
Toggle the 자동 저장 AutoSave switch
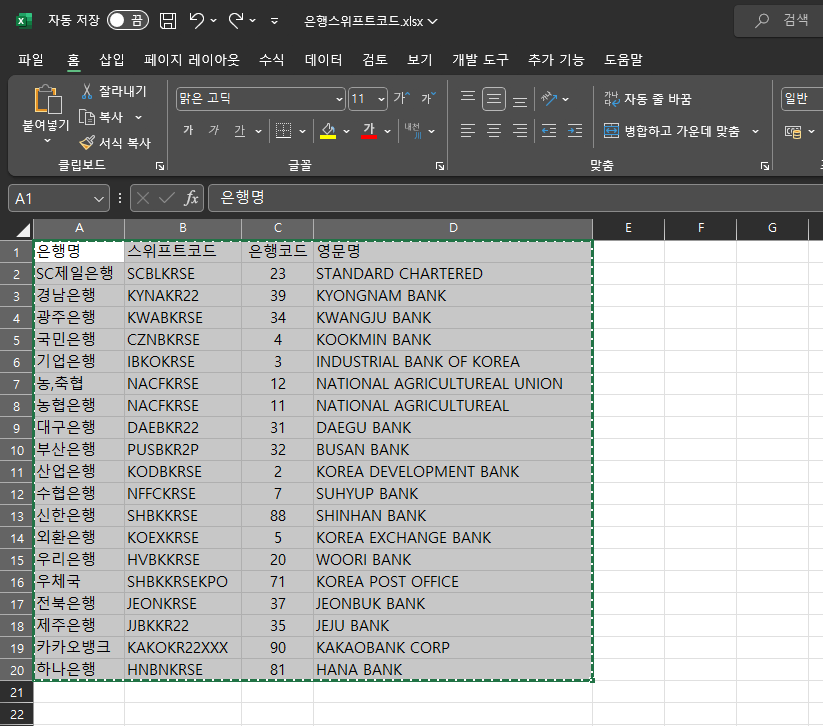pyautogui.click(x=128, y=20)
